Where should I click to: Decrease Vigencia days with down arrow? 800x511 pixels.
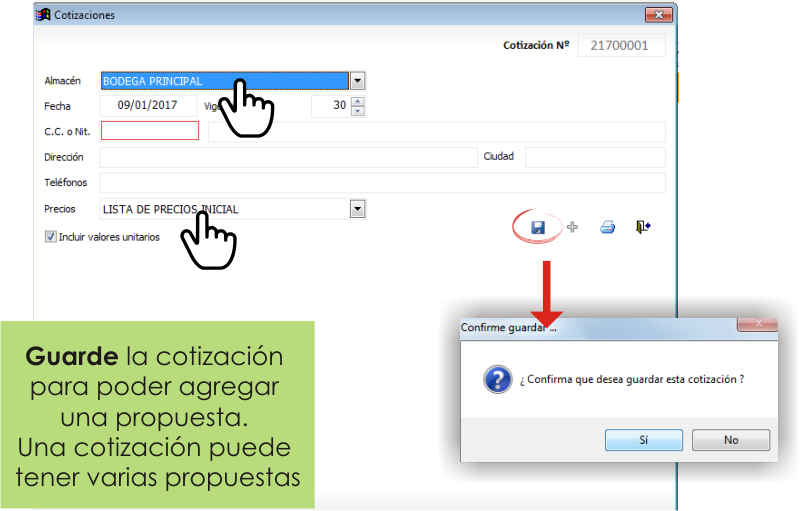(x=358, y=111)
